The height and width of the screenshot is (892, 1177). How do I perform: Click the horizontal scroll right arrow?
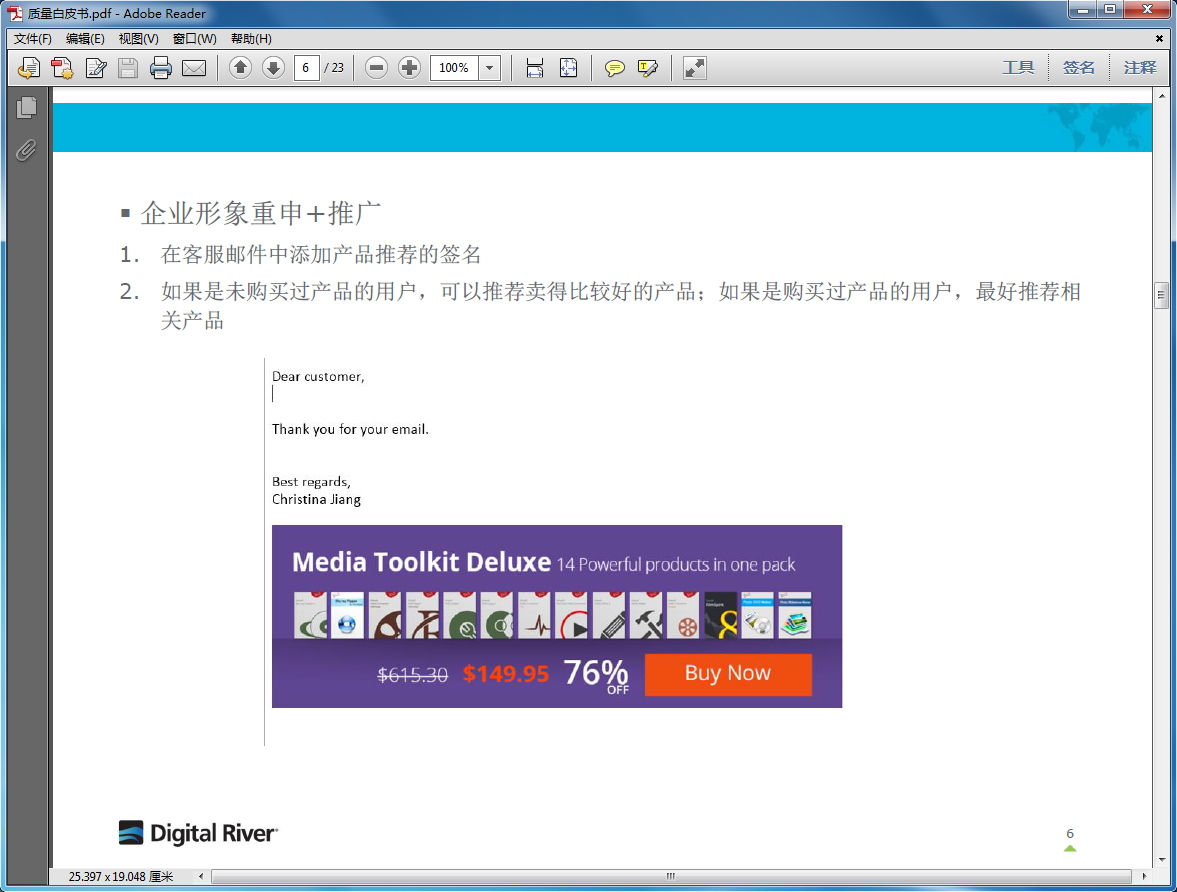[1143, 876]
